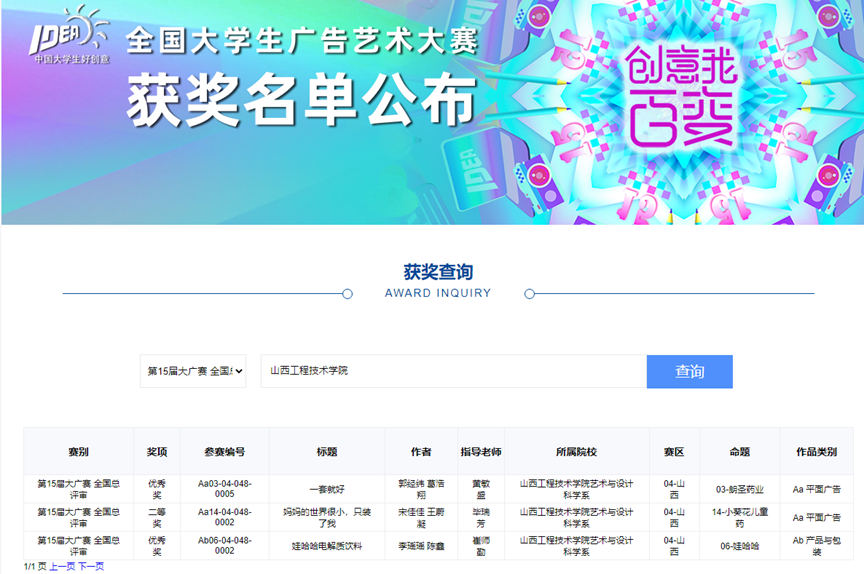Click the 06-娃哈哈 topic cell

(740, 546)
